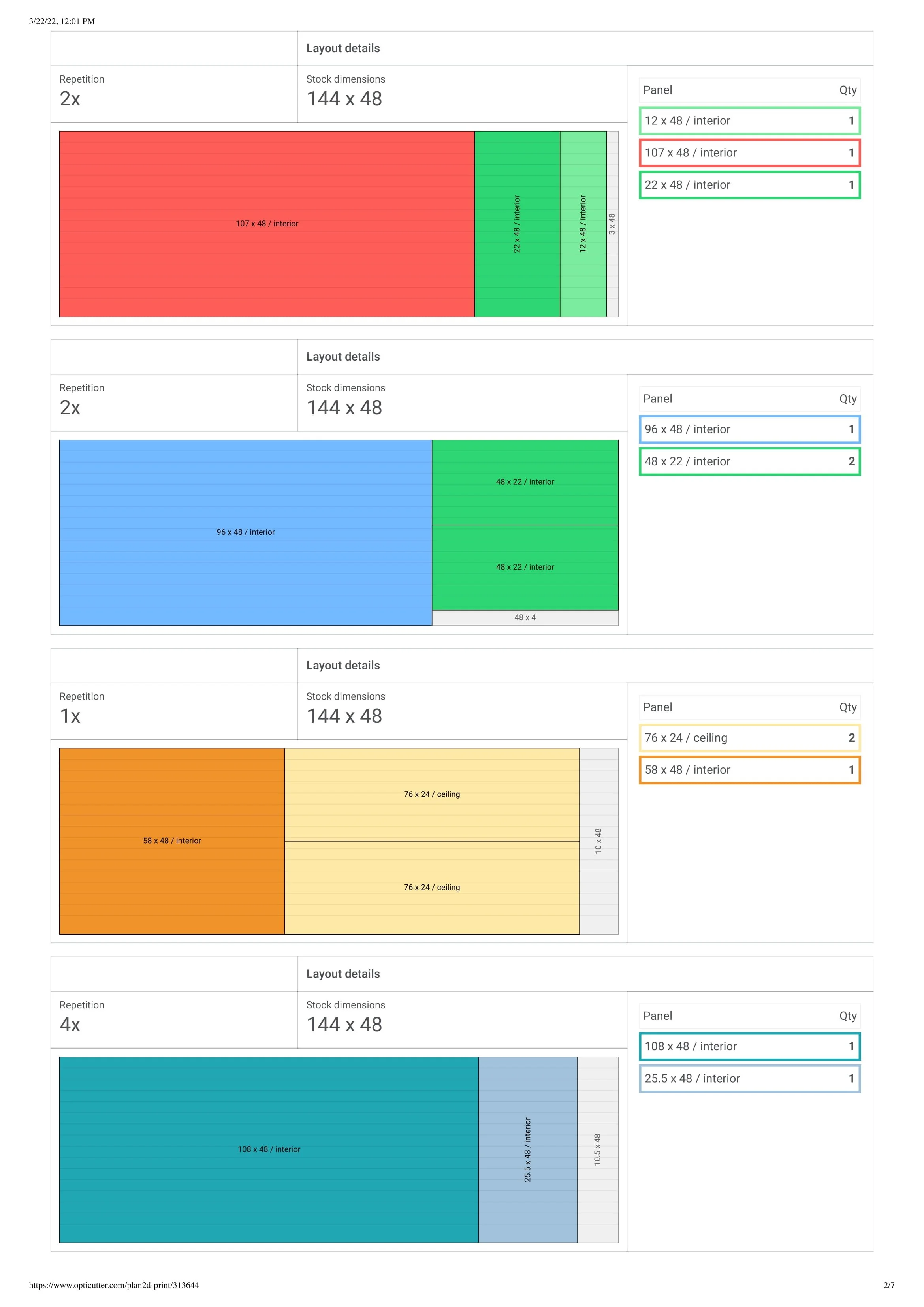Select the vertical 22 x 48 interior block
The width and height of the screenshot is (924, 1307).
pos(517,224)
